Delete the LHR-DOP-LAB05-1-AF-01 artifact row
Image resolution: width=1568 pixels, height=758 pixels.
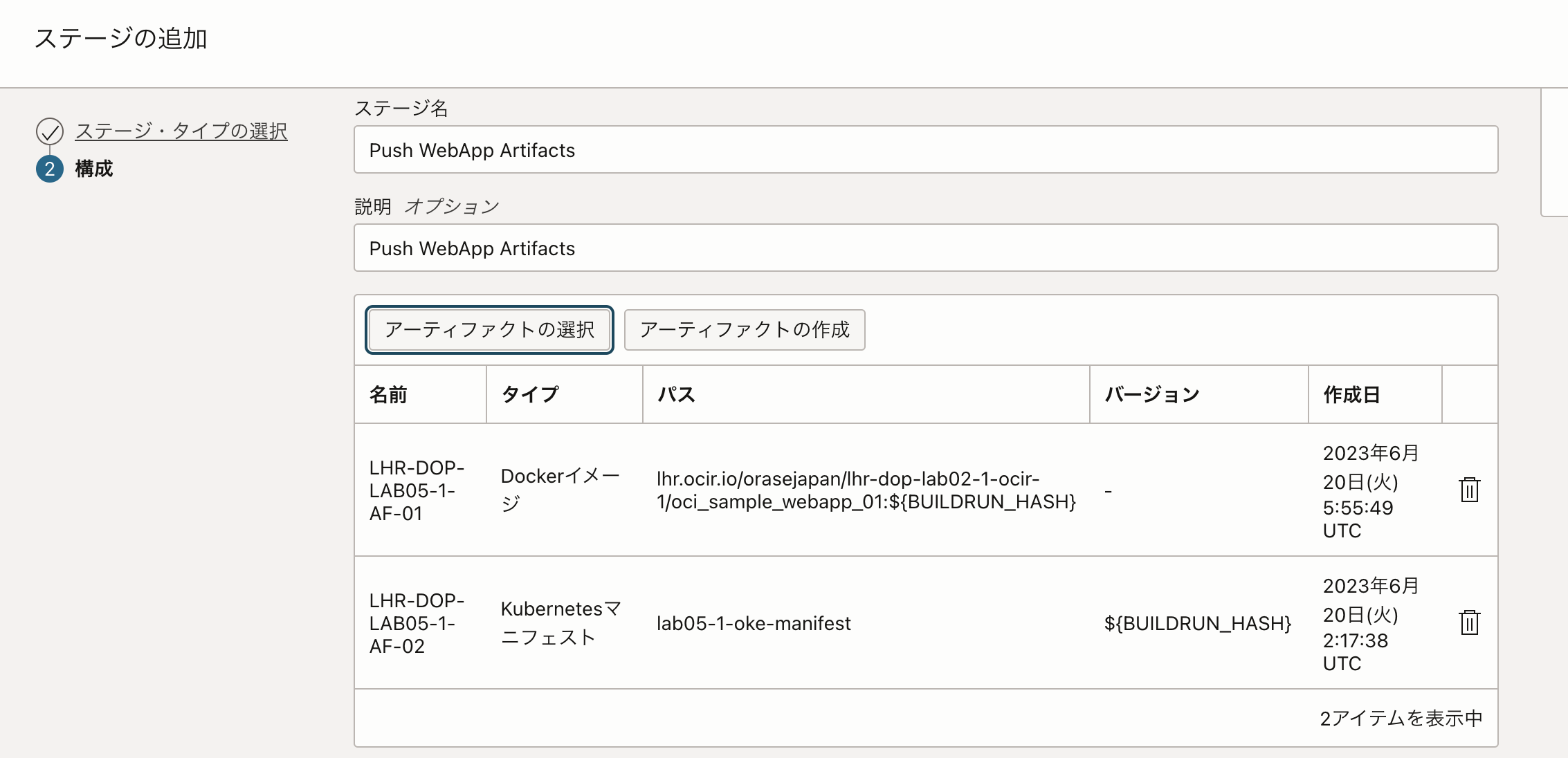click(x=1469, y=490)
